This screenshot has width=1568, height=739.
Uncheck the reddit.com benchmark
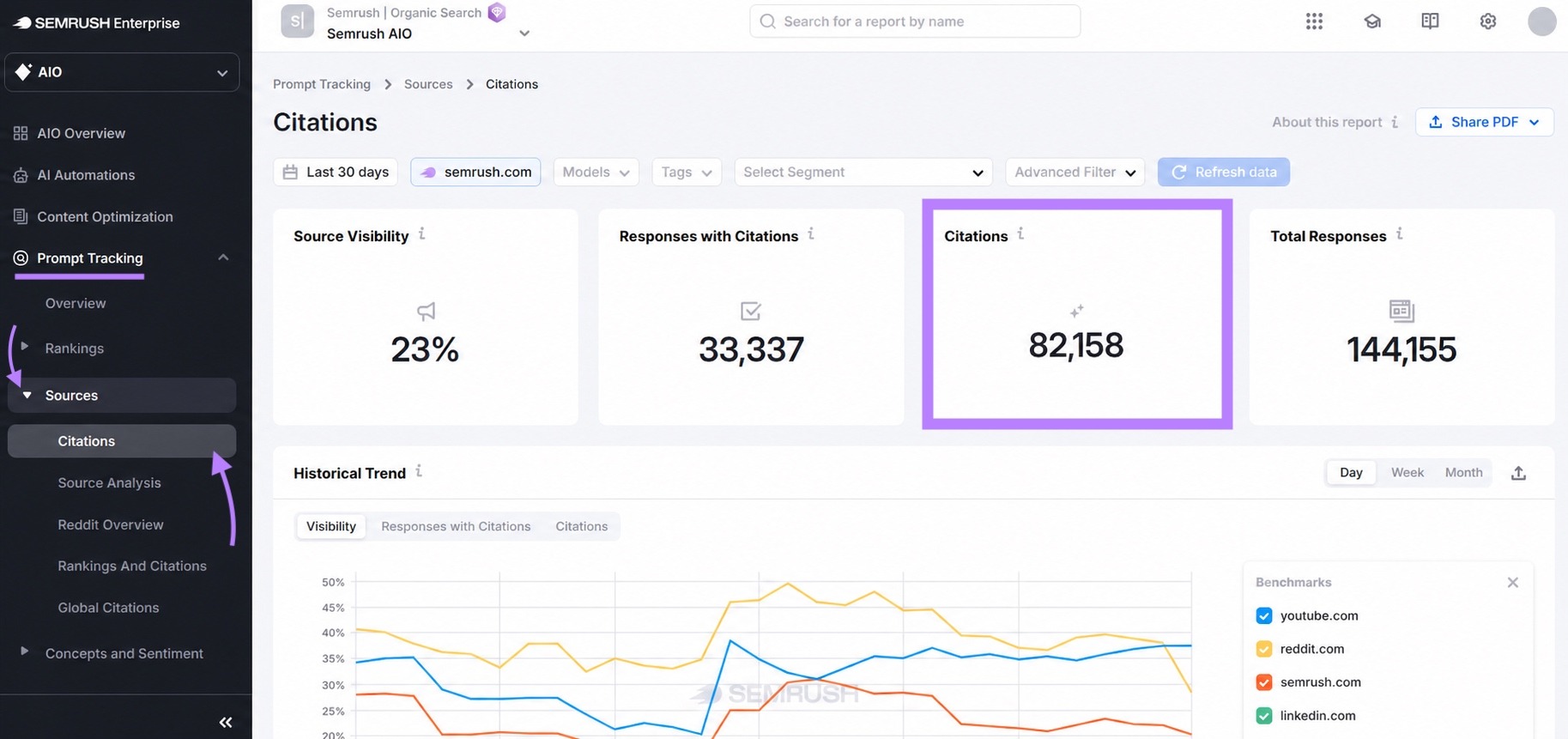point(1264,649)
